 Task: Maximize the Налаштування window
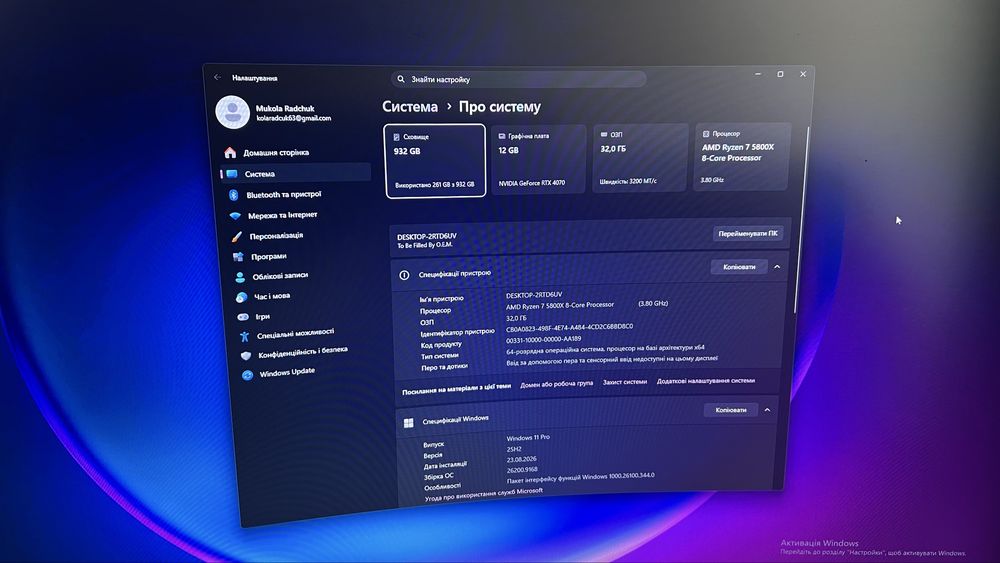[780, 74]
